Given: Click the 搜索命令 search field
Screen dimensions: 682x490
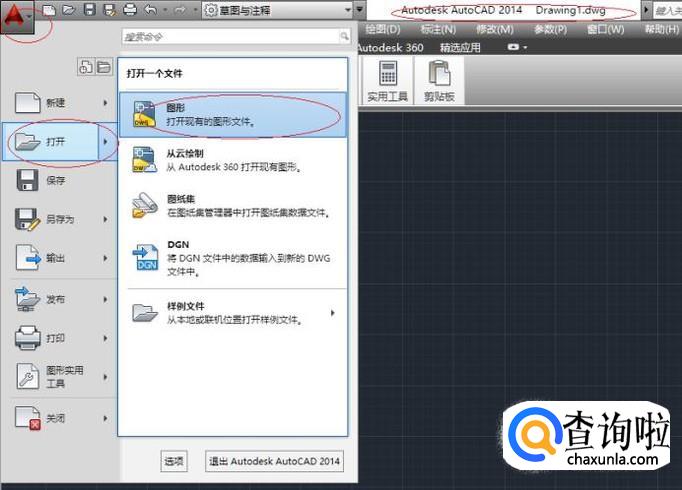Looking at the screenshot, I should click(x=232, y=37).
